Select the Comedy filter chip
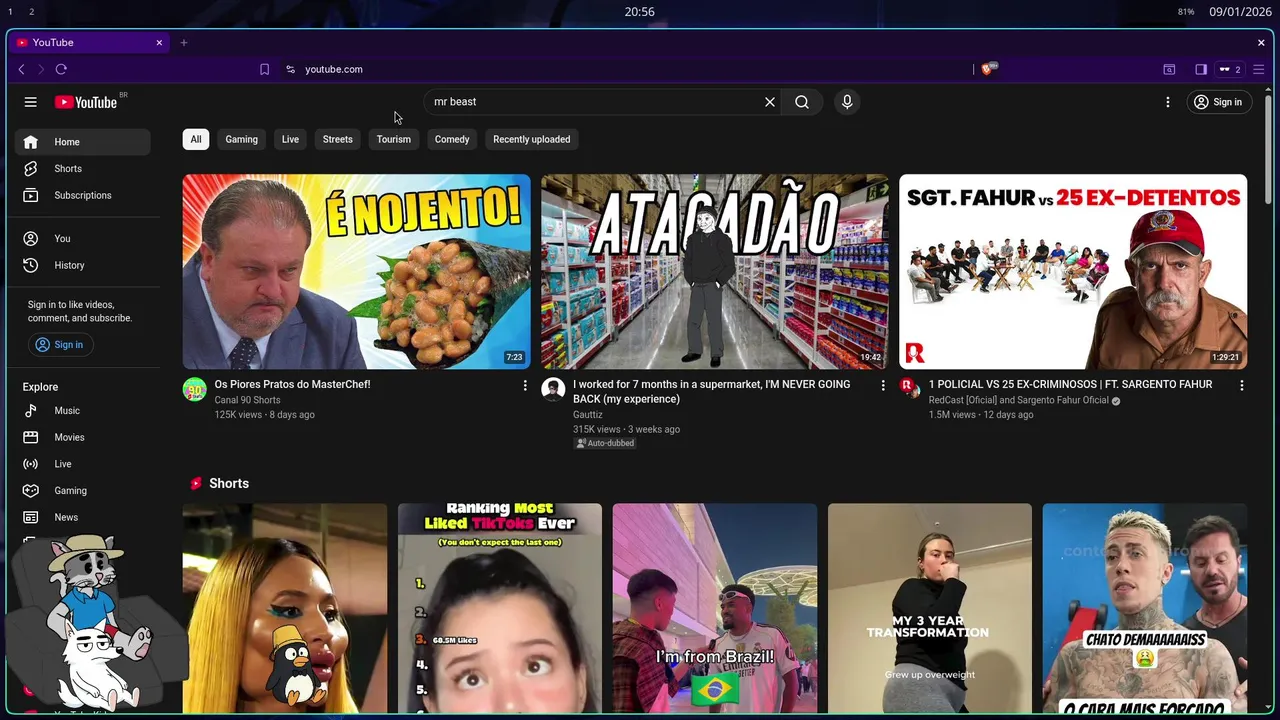Image resolution: width=1280 pixels, height=720 pixels. click(452, 139)
